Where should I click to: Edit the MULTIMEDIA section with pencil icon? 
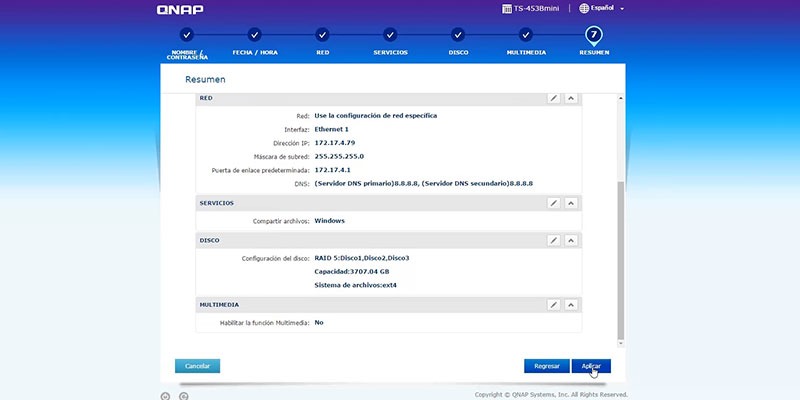pyautogui.click(x=554, y=305)
